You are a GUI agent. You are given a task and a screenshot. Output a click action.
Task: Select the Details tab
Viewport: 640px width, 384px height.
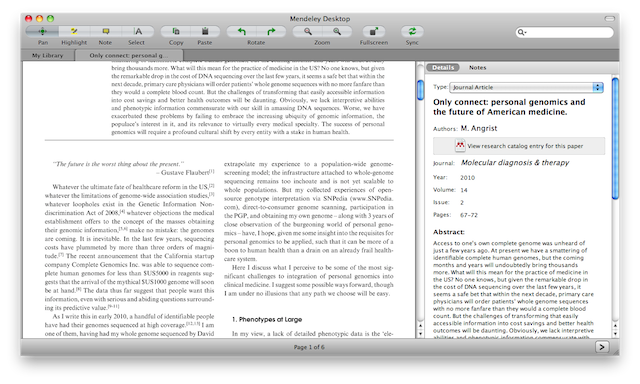pos(443,68)
